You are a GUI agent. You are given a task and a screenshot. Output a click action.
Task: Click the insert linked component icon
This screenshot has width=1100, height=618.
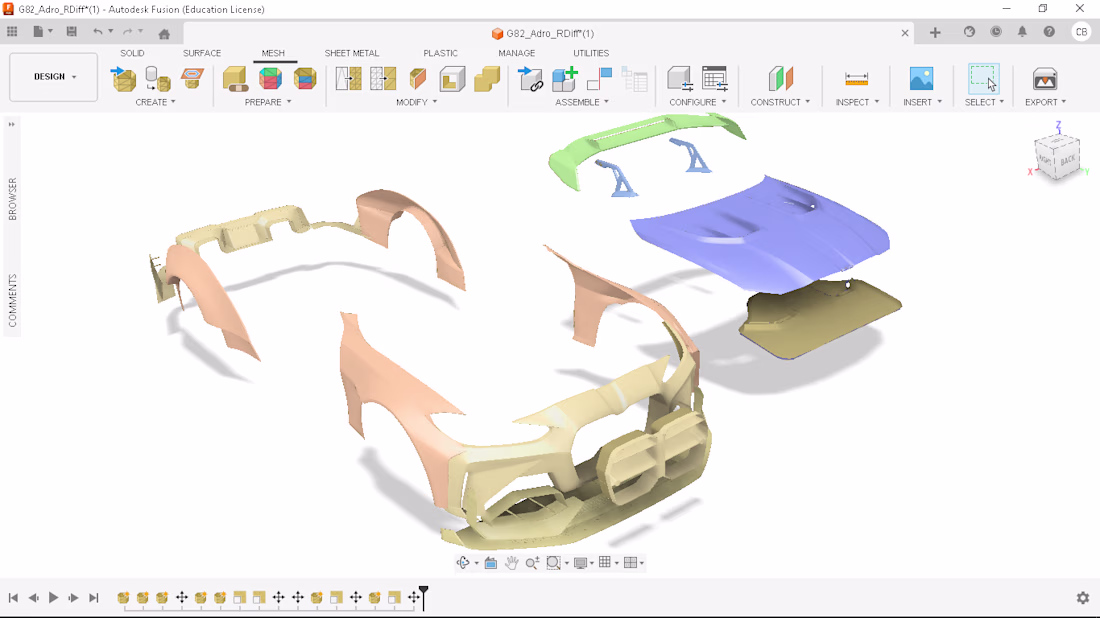tap(530, 79)
